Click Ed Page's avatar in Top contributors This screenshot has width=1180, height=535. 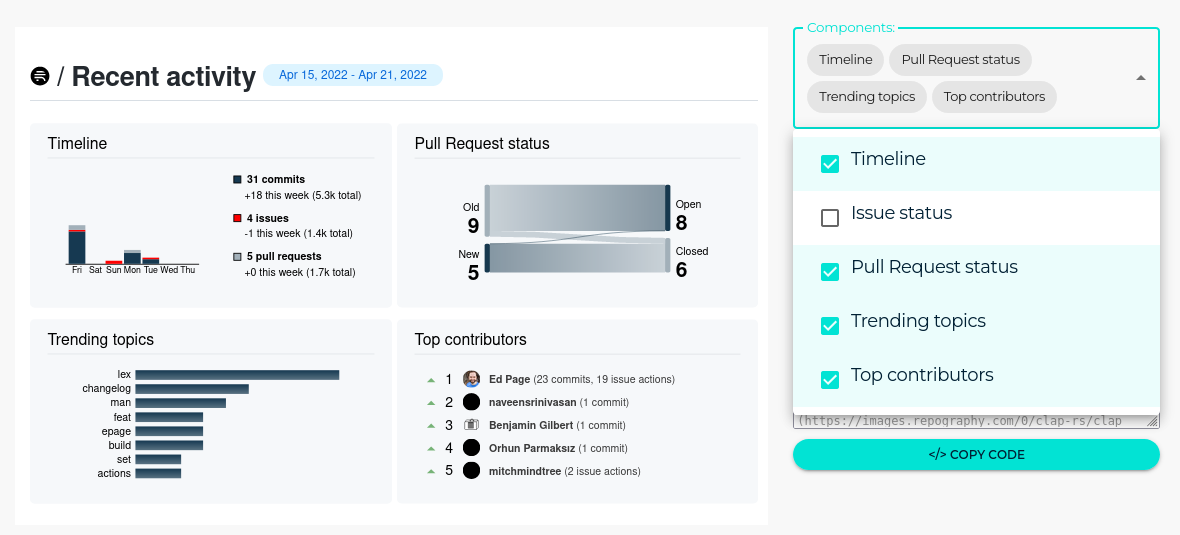point(471,380)
